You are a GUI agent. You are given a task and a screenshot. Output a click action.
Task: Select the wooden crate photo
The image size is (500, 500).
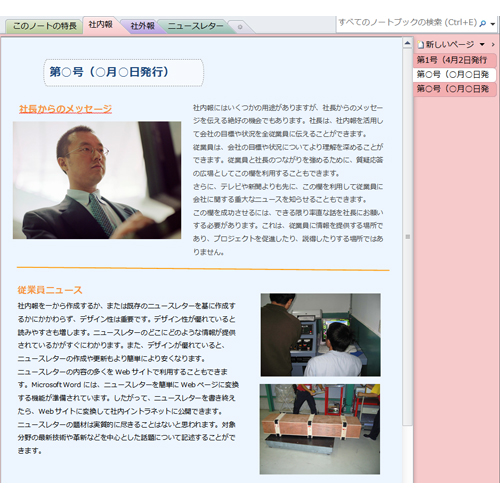point(320,429)
